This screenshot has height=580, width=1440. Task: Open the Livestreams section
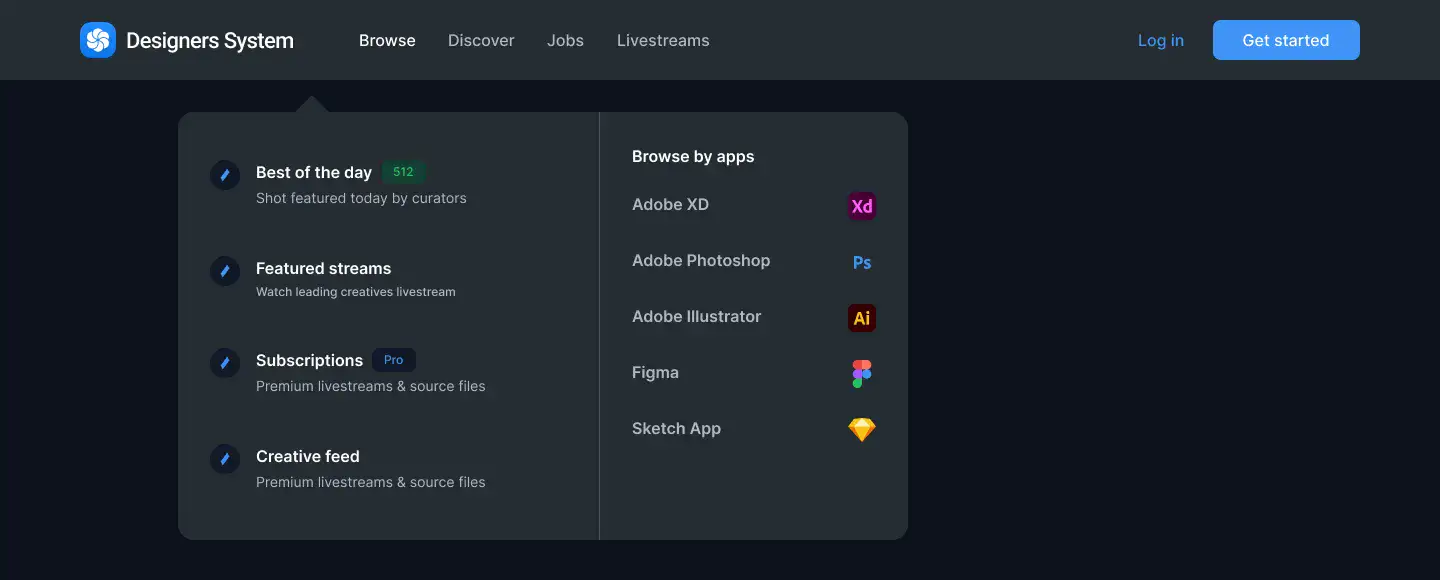click(x=663, y=40)
